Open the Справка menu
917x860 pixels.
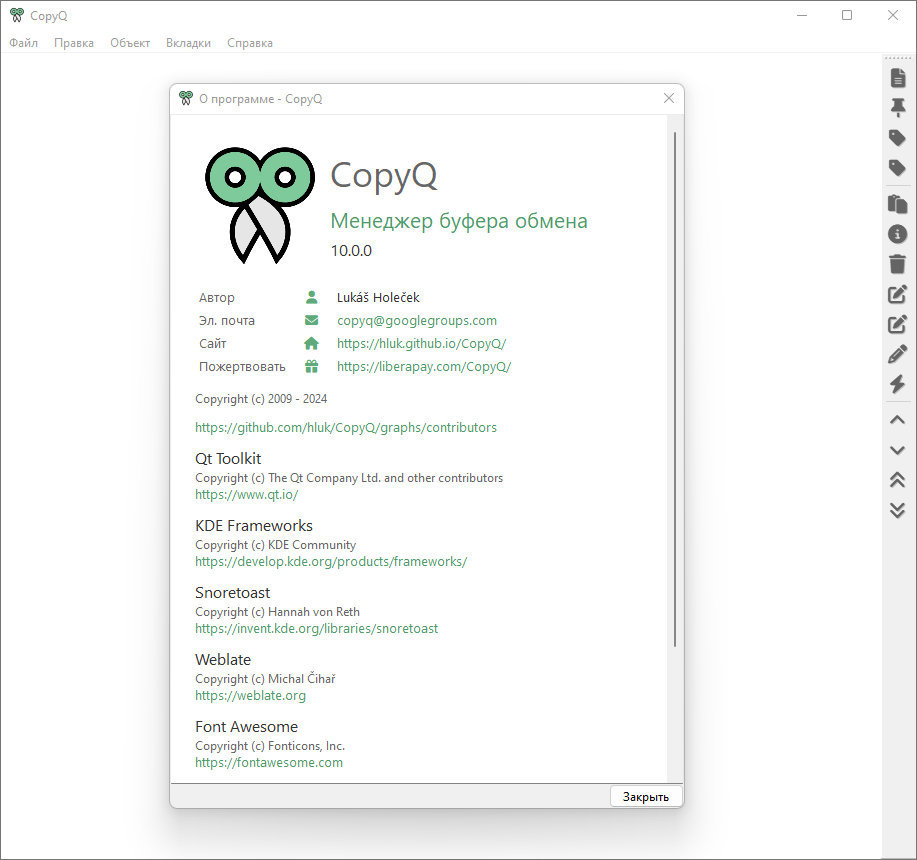(x=250, y=43)
